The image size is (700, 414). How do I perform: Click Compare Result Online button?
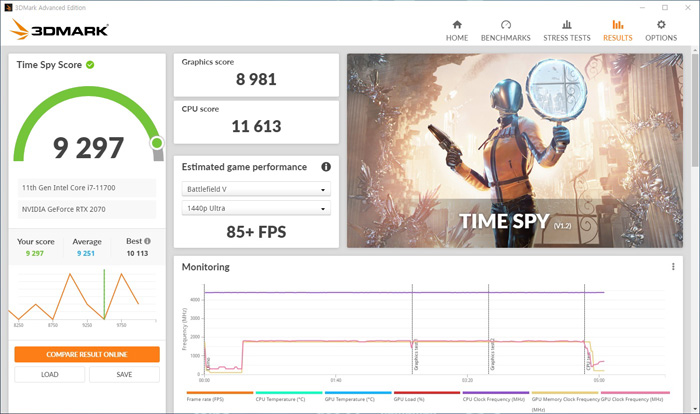coord(87,354)
